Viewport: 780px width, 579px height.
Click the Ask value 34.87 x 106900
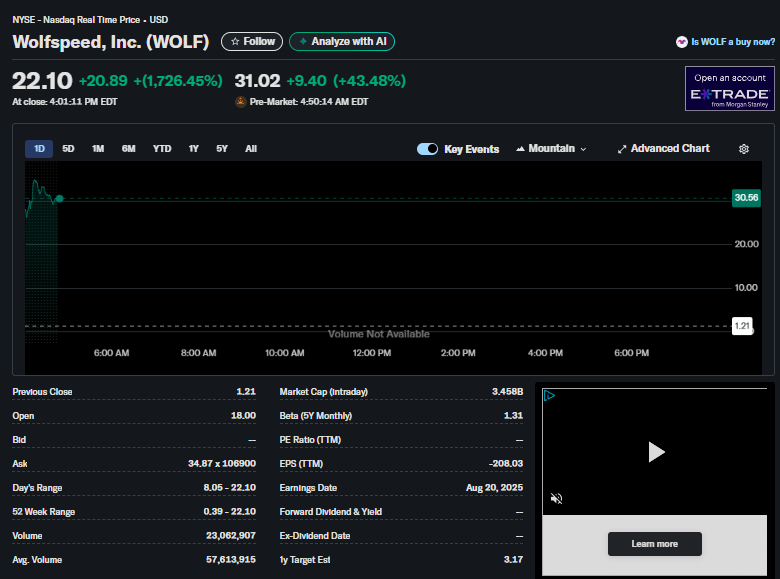(222, 464)
